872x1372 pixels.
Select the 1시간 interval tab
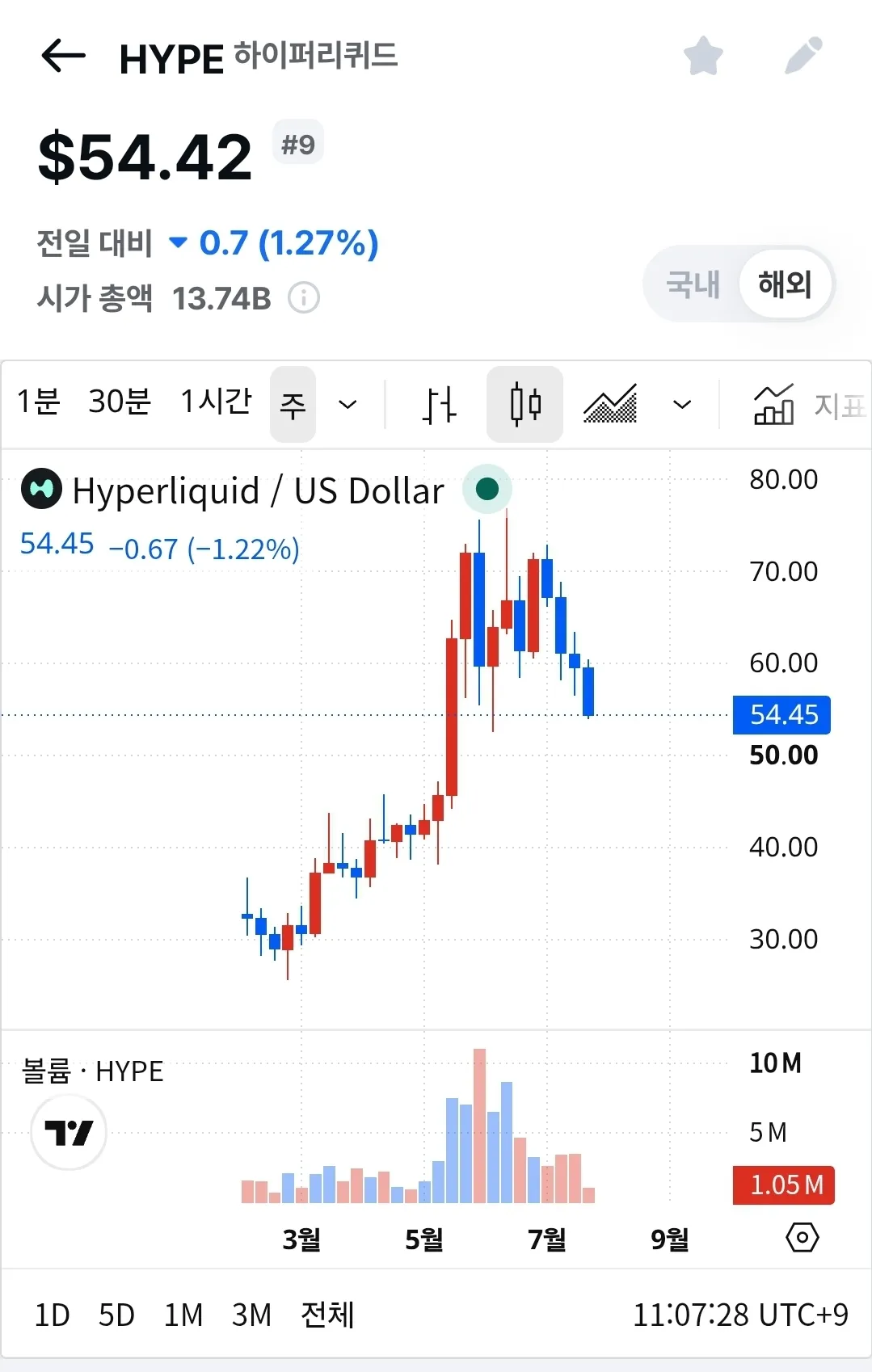(x=216, y=402)
